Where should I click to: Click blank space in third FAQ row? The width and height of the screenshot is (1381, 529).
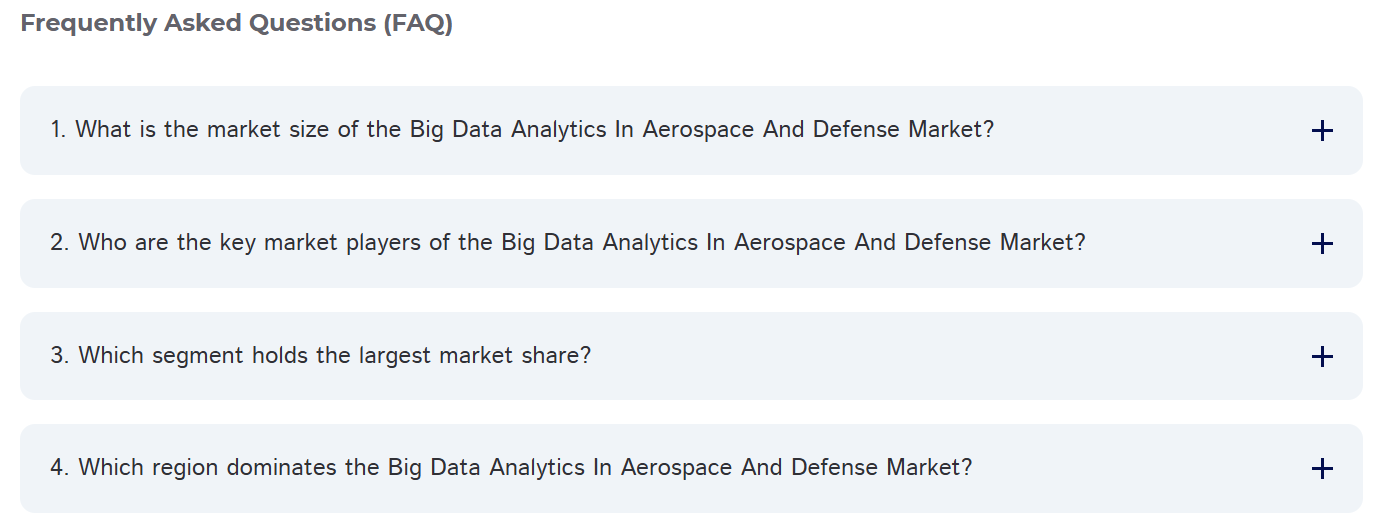pyautogui.click(x=900, y=357)
